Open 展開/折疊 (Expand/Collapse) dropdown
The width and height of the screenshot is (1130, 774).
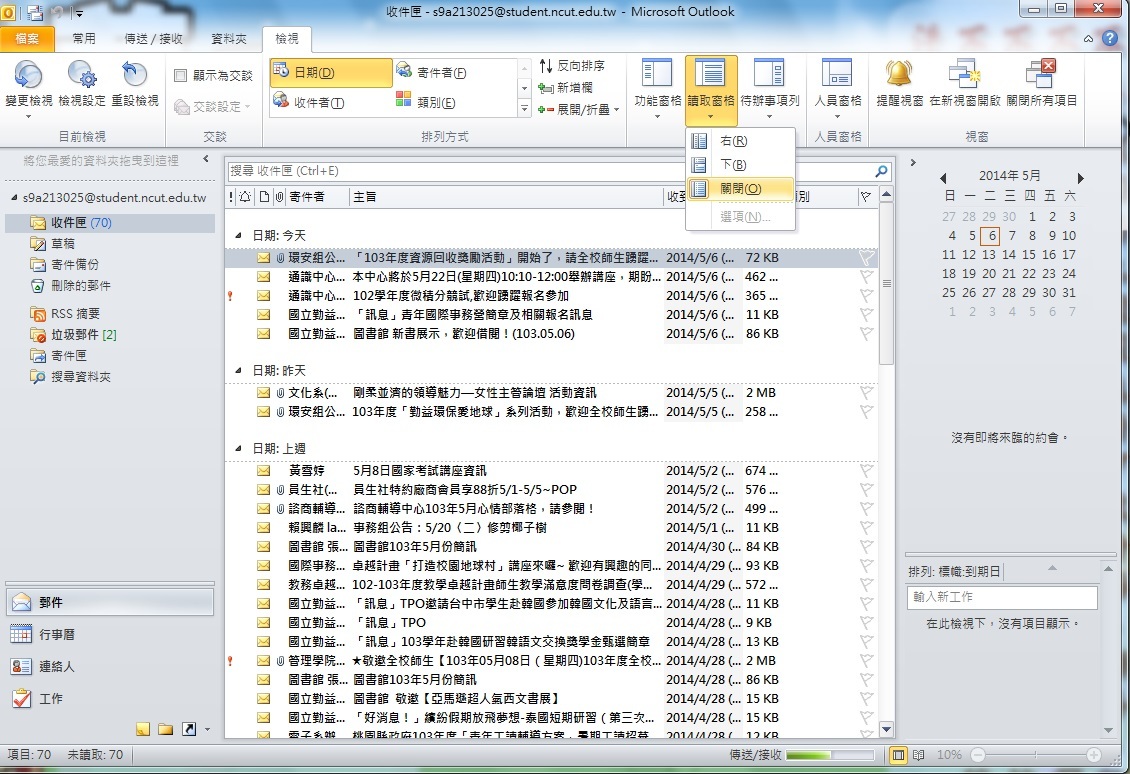pyautogui.click(x=579, y=110)
